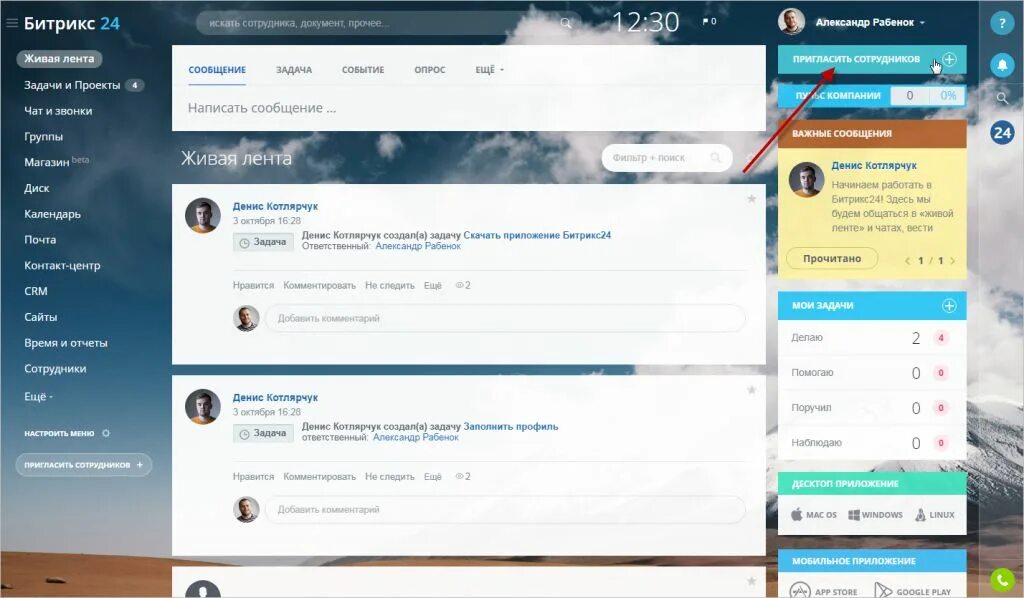
Task: Switch to the Событие tab
Action: (x=363, y=70)
